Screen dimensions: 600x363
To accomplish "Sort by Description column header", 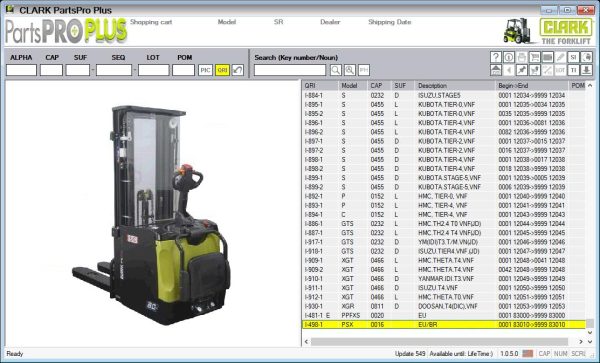I will pyautogui.click(x=455, y=86).
